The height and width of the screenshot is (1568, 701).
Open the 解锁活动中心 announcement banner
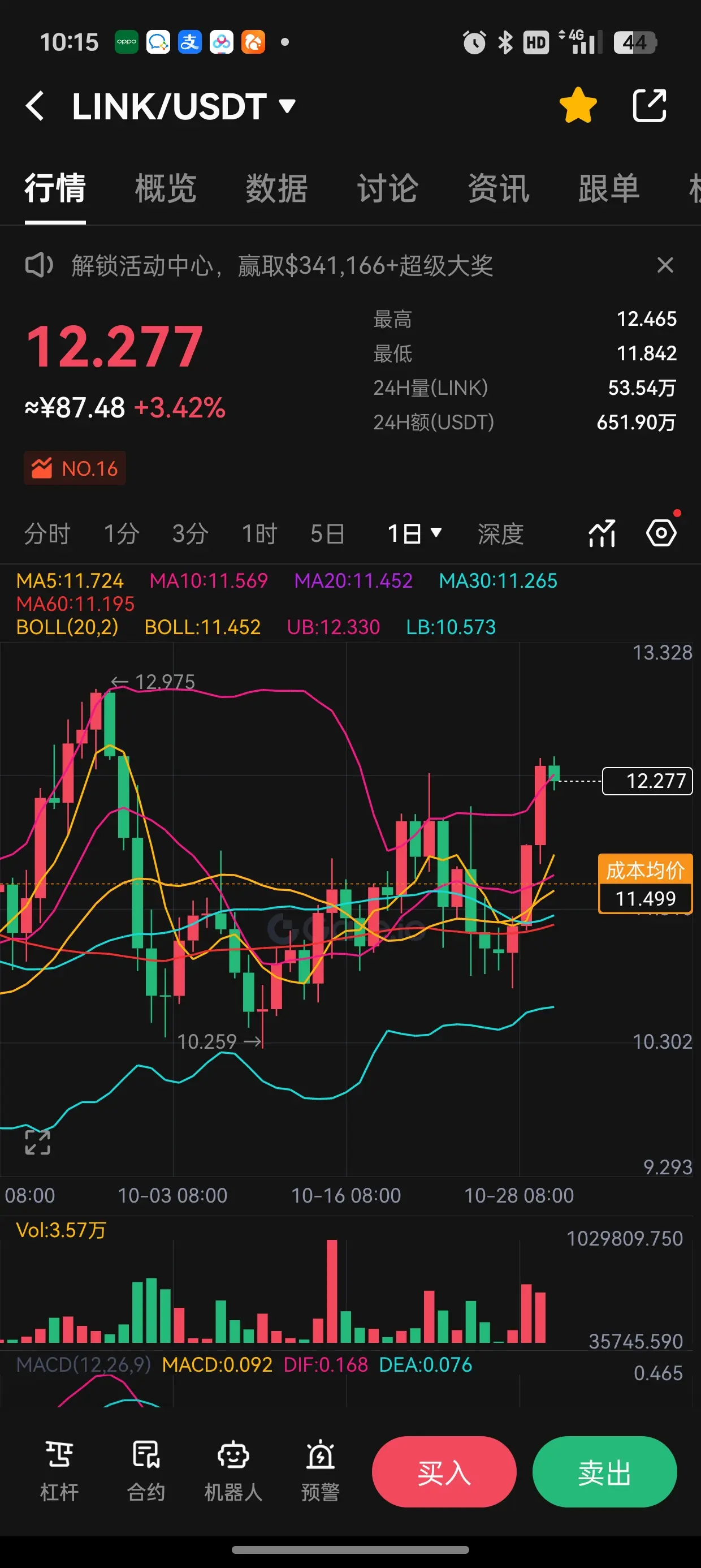[x=282, y=265]
